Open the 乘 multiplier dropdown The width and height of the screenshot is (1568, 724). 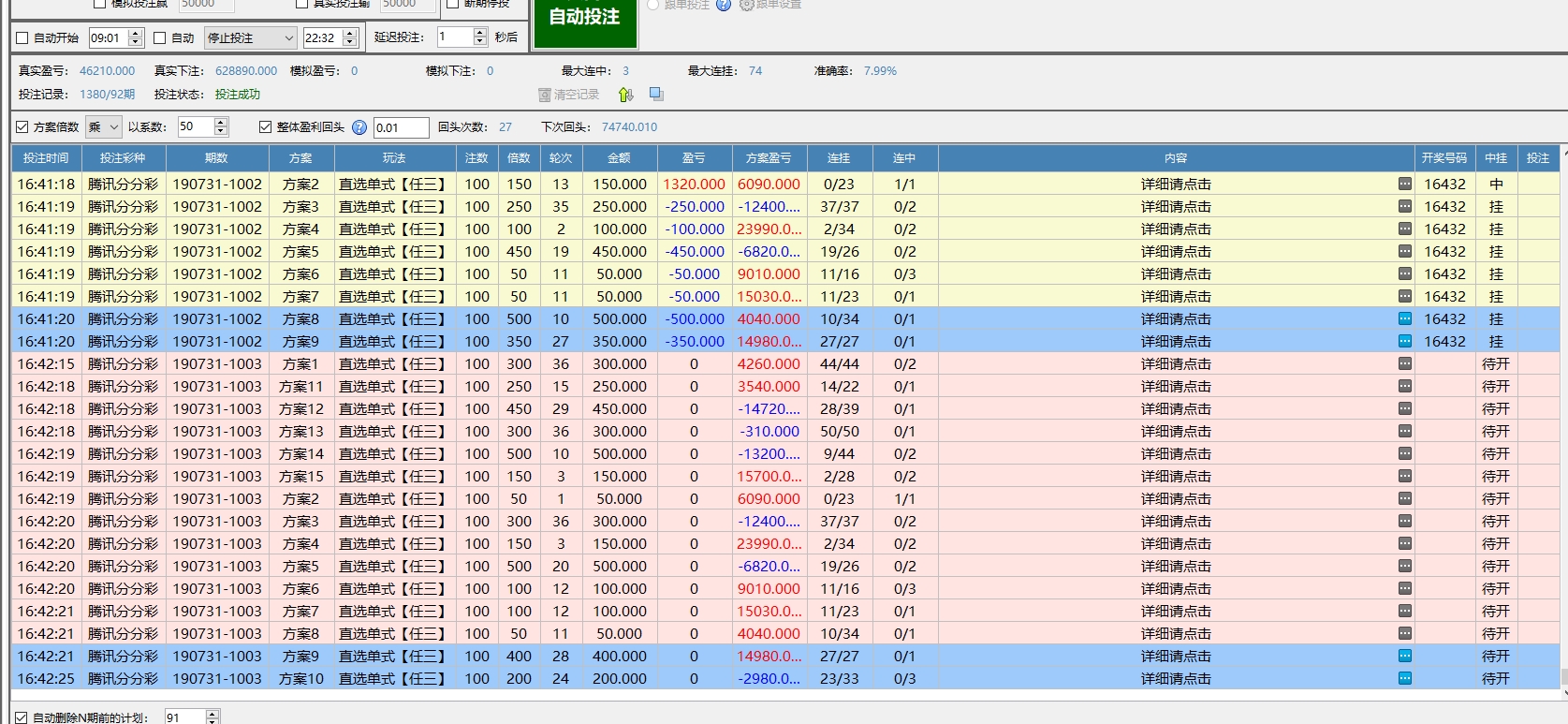tap(104, 126)
